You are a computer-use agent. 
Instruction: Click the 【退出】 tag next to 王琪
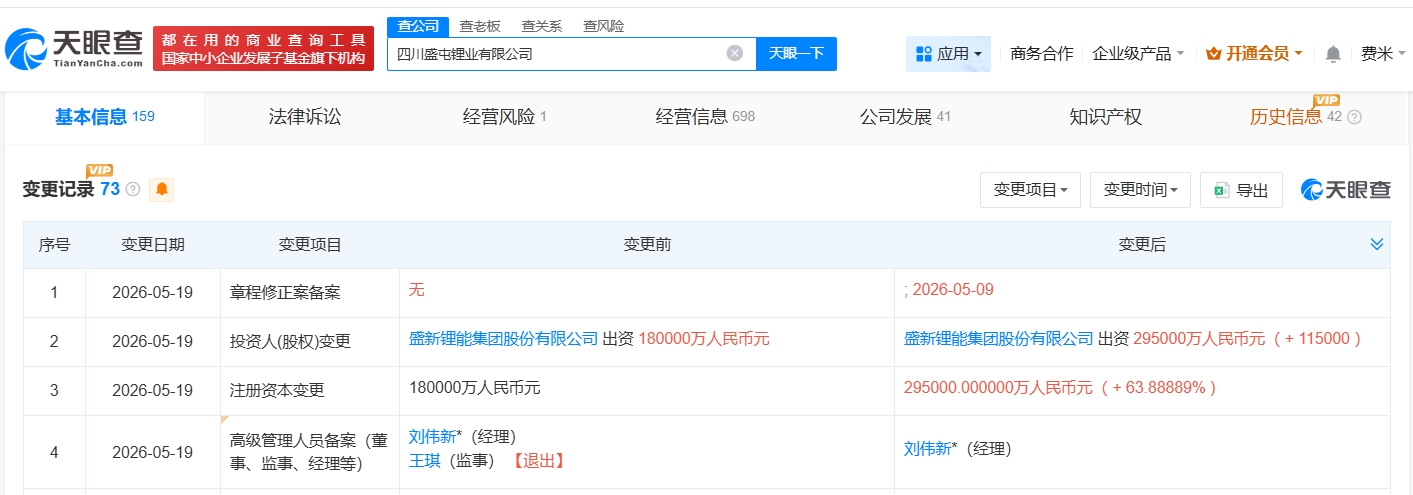tap(539, 461)
